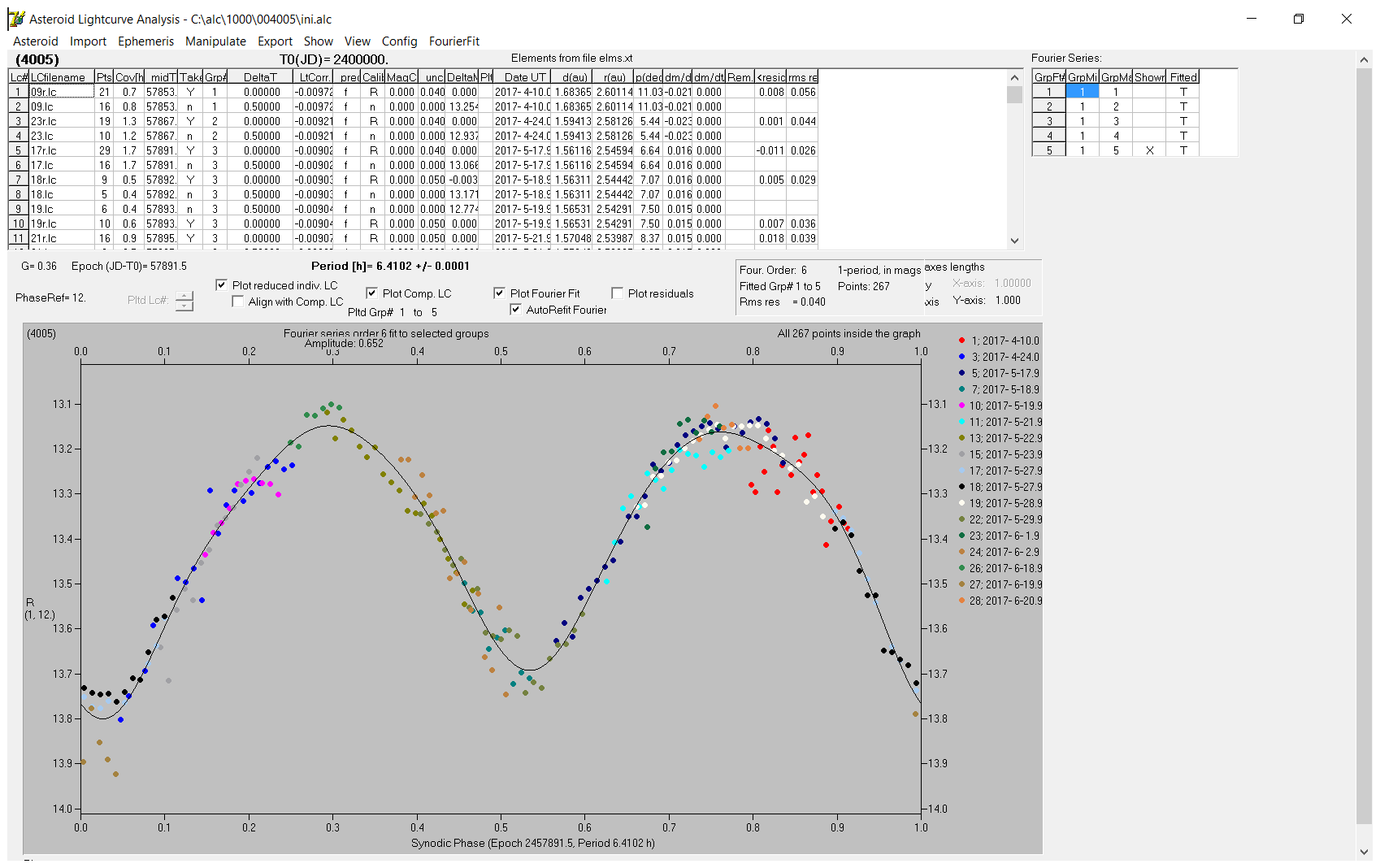1380x868 pixels.
Task: Click highlighted GrpMin cell in Fourier Series row 1
Action: [1082, 92]
